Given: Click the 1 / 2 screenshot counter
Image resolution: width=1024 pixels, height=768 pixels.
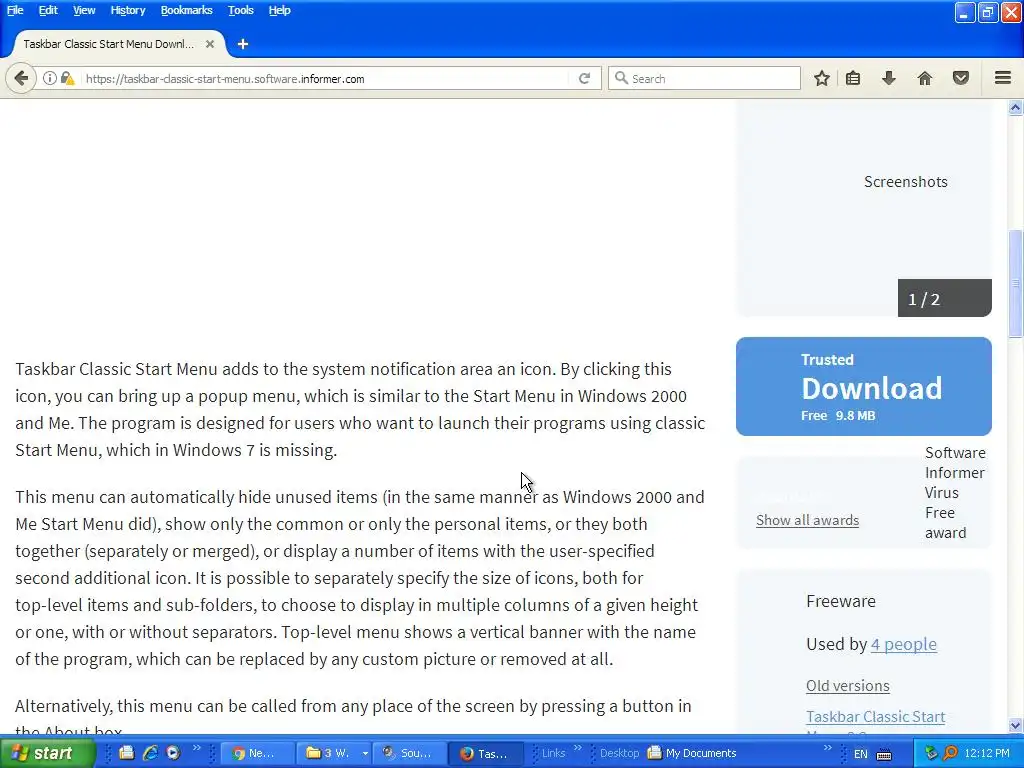Looking at the screenshot, I should pos(944,298).
